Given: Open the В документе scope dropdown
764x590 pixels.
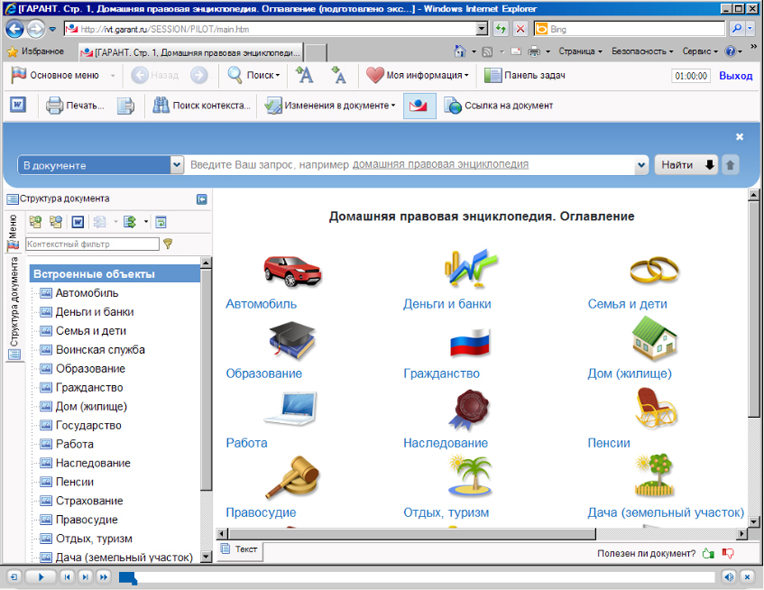Looking at the screenshot, I should 100,165.
